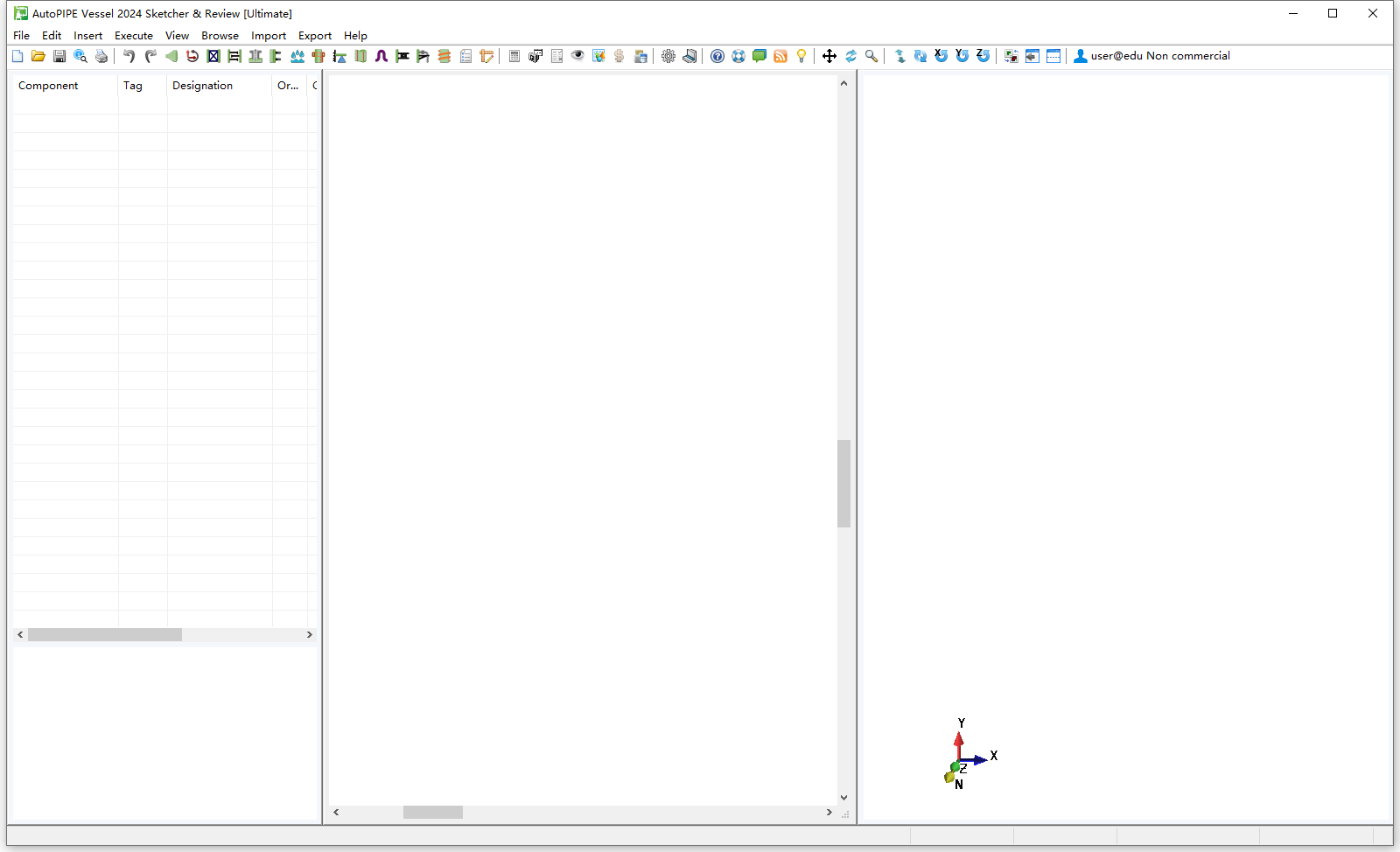This screenshot has width=1400, height=852.
Task: Click middle pane scroll down arrow
Action: 843,797
